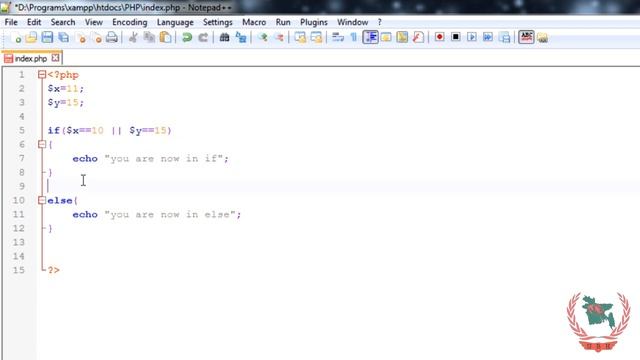The width and height of the screenshot is (640, 360).
Task: Click the Save Recorded Macro icon
Action: pos(505,38)
